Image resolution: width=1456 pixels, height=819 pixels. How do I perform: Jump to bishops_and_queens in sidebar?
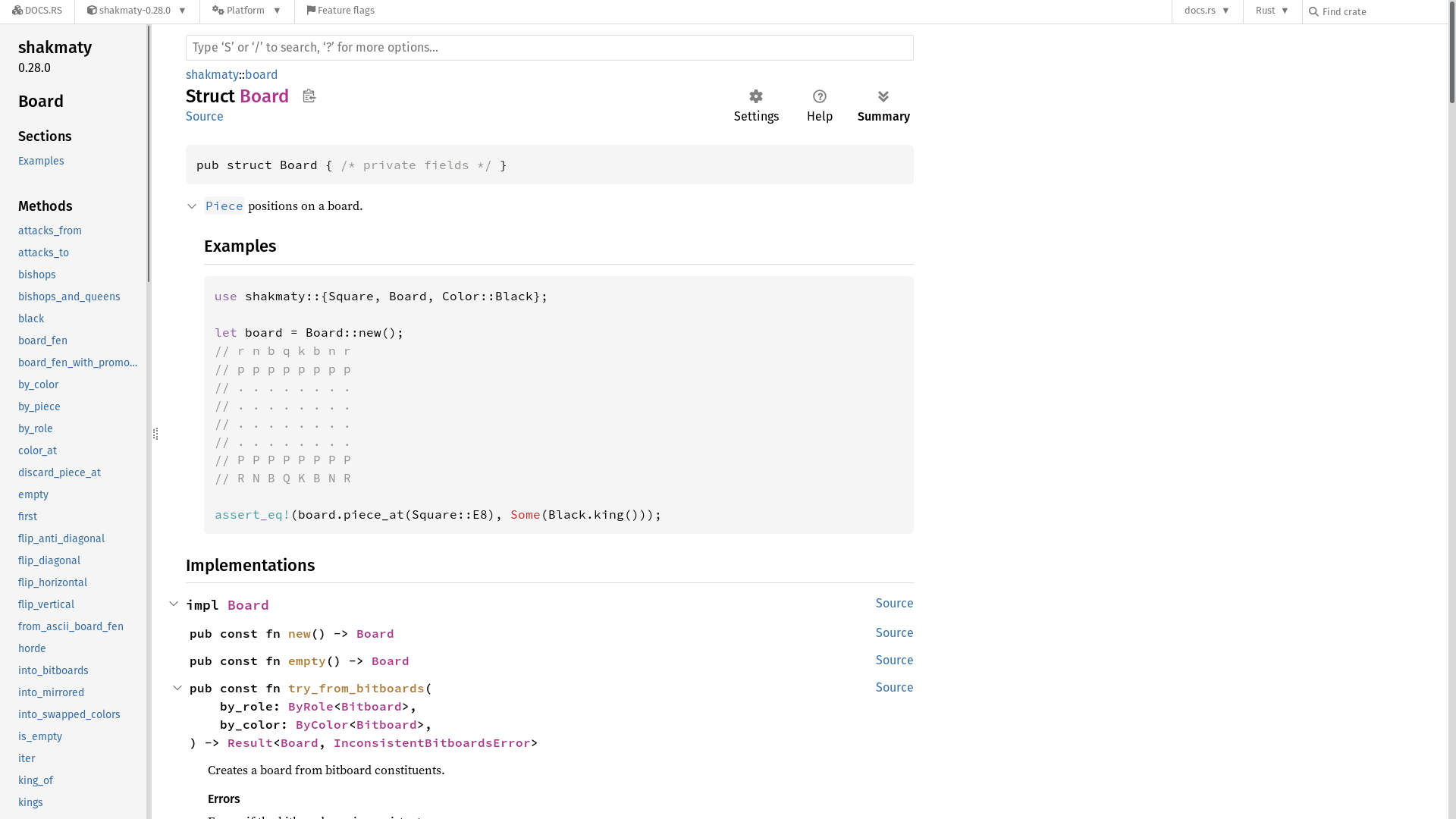coord(69,297)
